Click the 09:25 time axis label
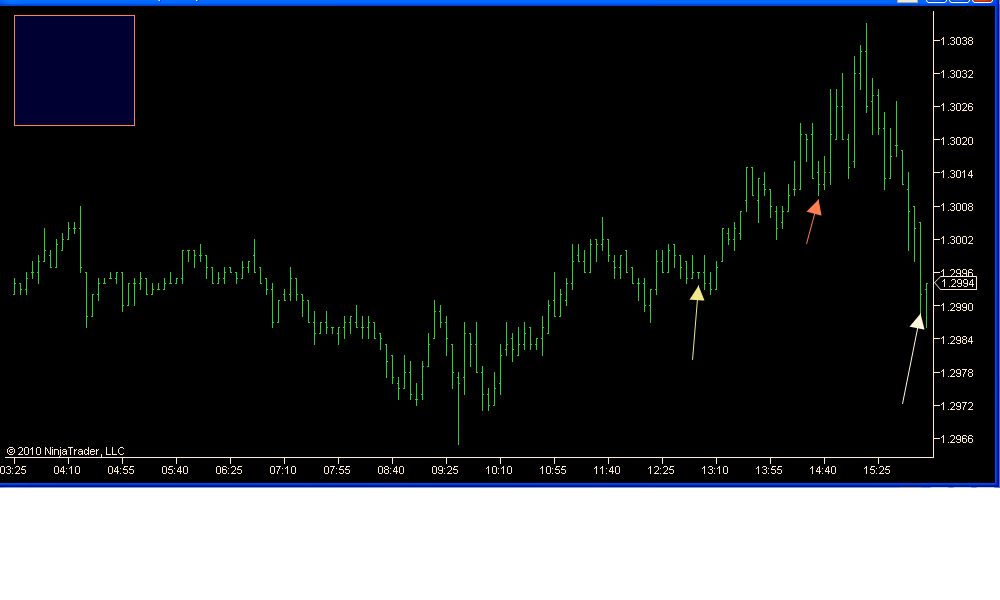The height and width of the screenshot is (600, 1000). pyautogui.click(x=445, y=471)
